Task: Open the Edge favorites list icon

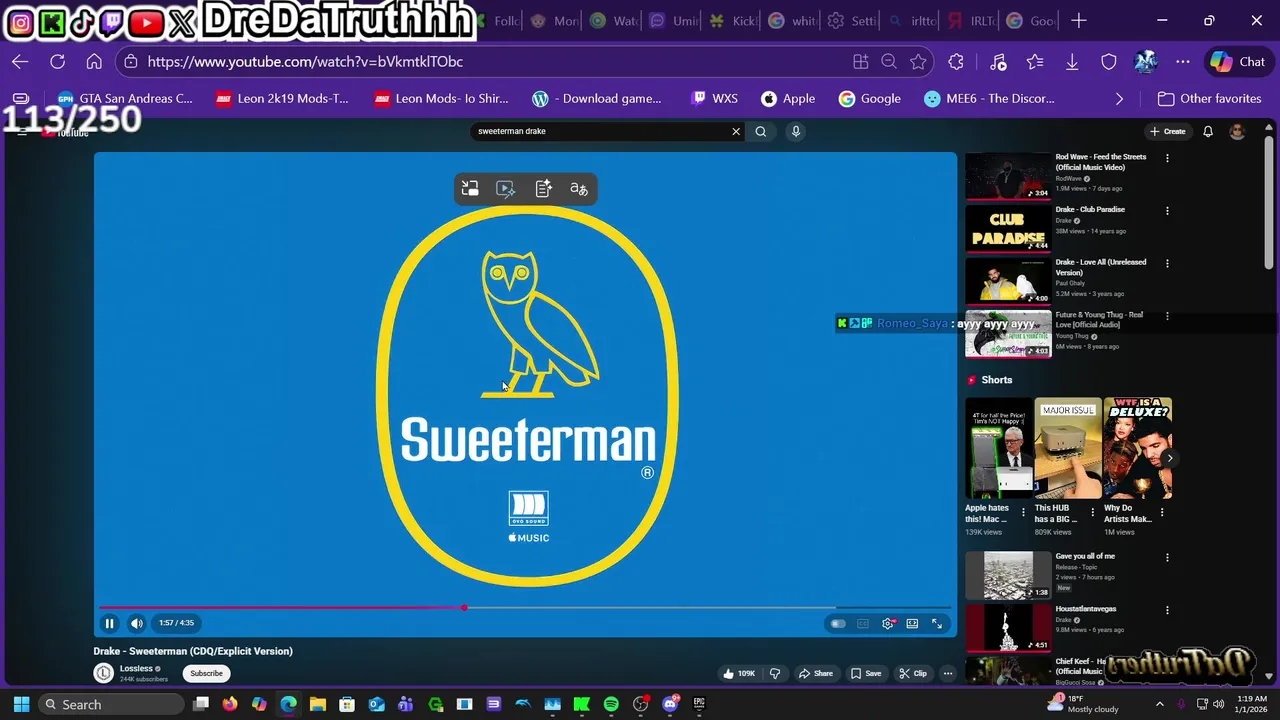Action: pos(1035,62)
